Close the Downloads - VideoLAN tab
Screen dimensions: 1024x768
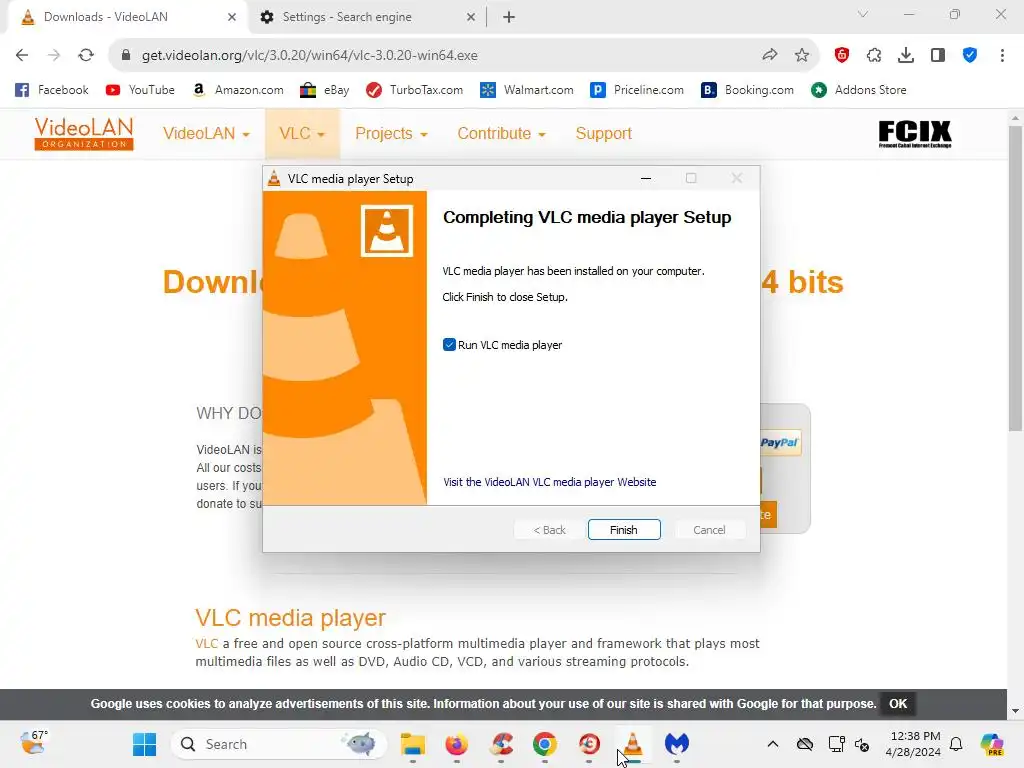point(232,17)
